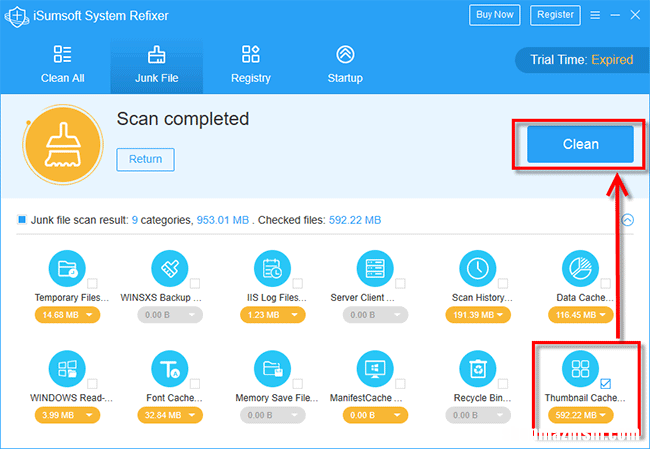
Task: Check the Data Cache checkbox
Action: [x=606, y=284]
